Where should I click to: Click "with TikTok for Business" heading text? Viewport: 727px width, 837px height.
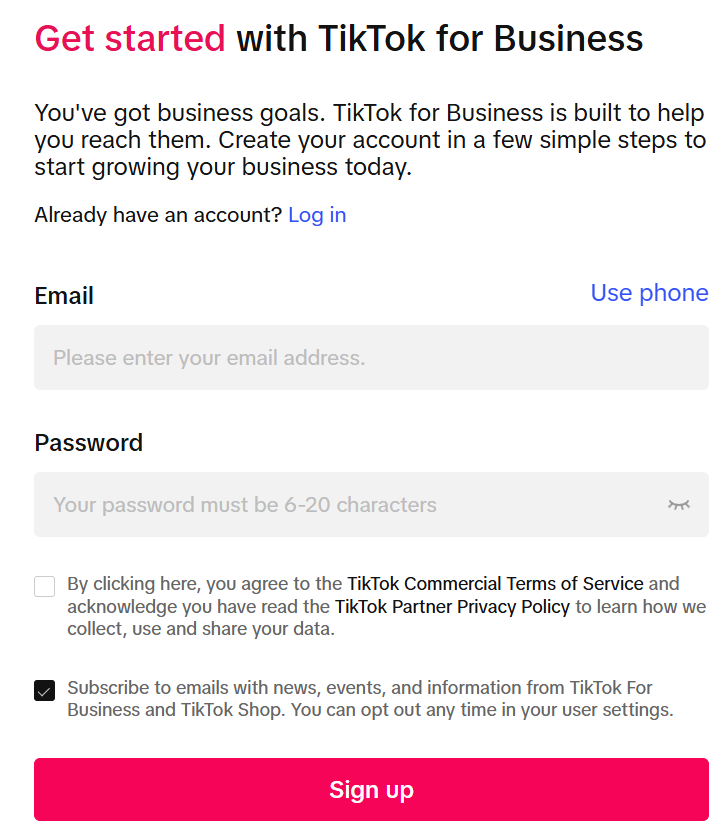440,39
